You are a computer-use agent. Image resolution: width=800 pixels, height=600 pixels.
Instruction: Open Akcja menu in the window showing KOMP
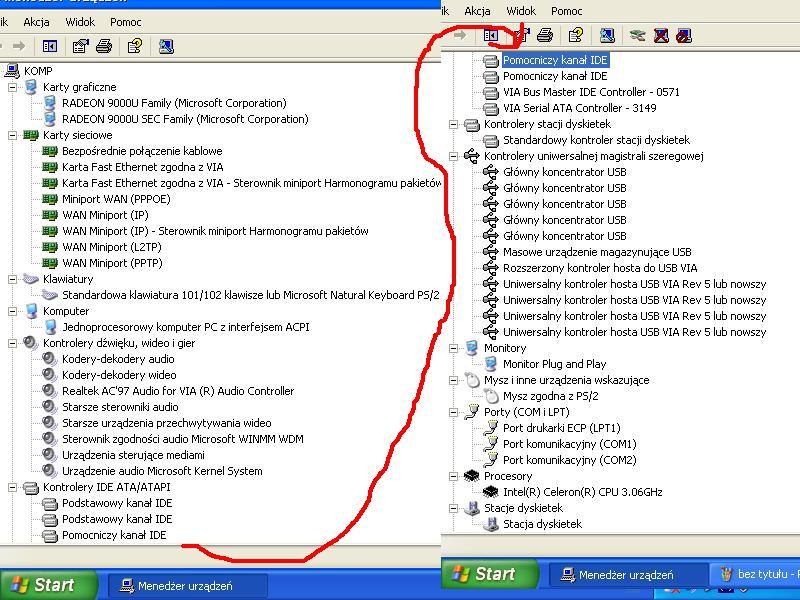coord(36,22)
